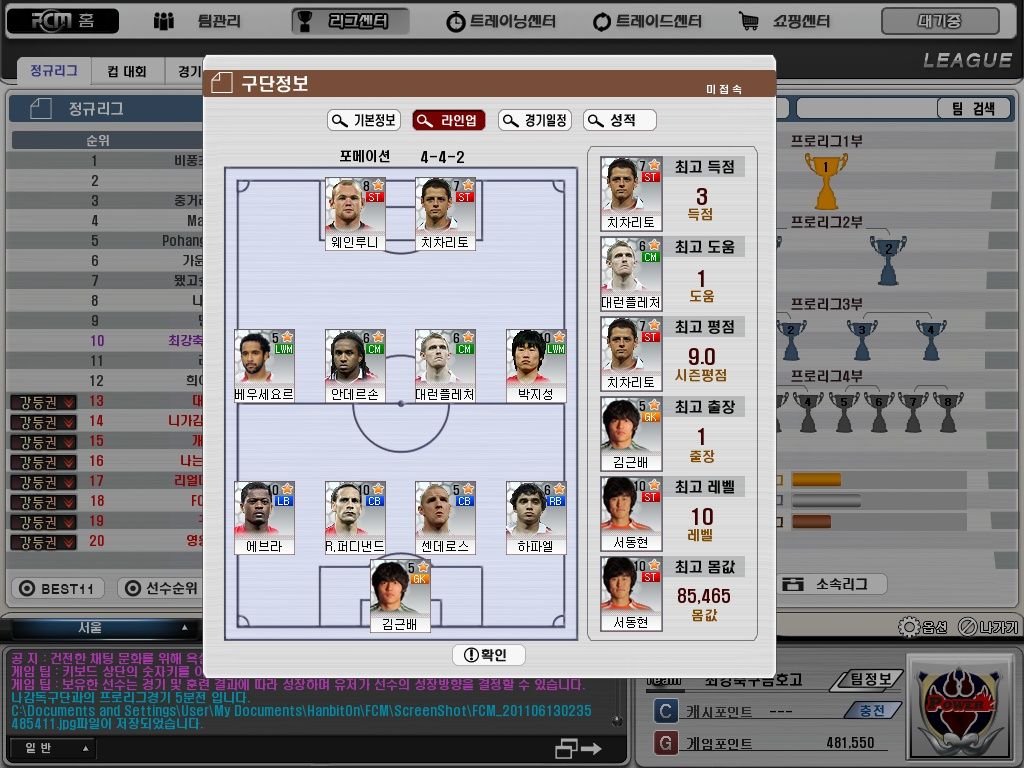Viewport: 1024px width, 768px height.
Task: Click 충전 button next to 캐시포인트
Action: (x=871, y=710)
